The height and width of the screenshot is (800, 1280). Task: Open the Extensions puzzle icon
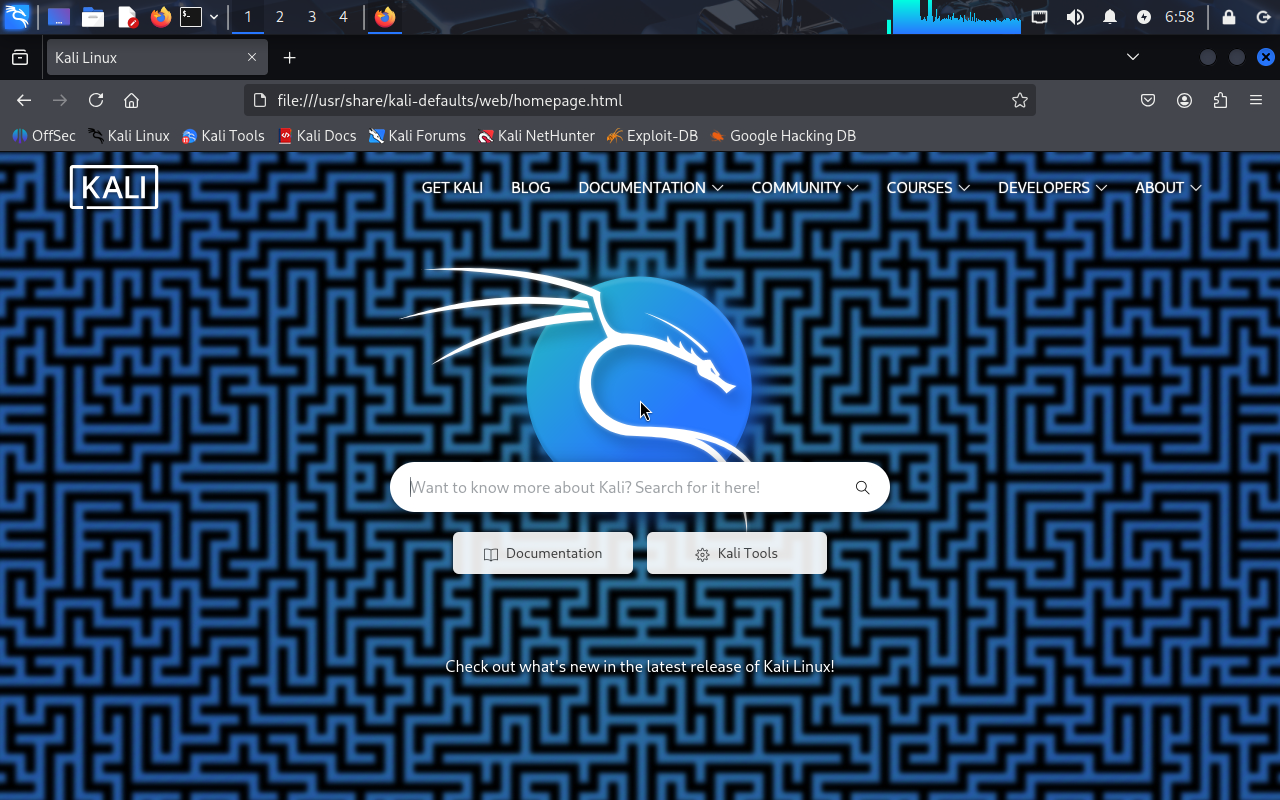point(1220,100)
